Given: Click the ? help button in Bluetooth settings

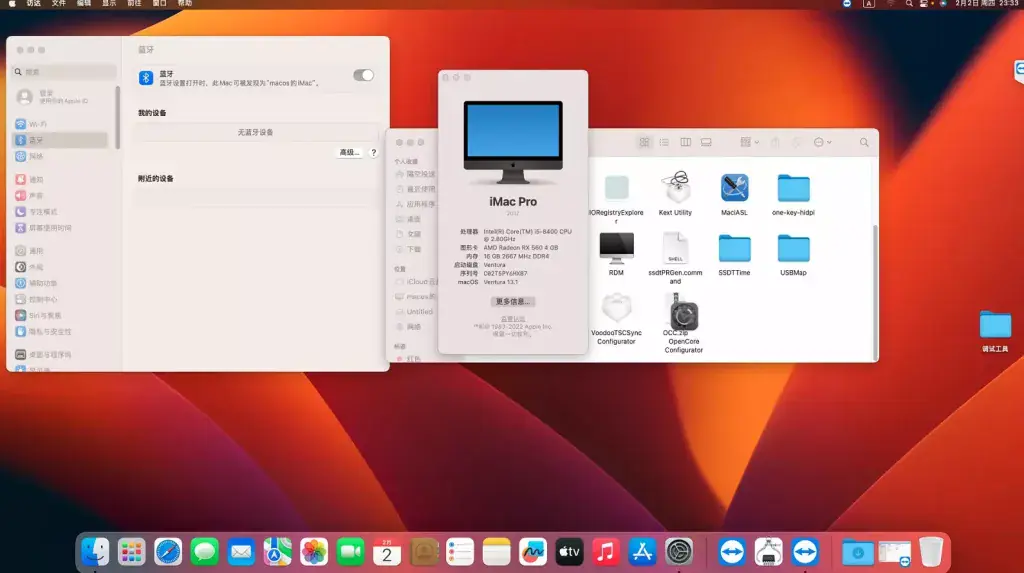Looking at the screenshot, I should point(374,152).
